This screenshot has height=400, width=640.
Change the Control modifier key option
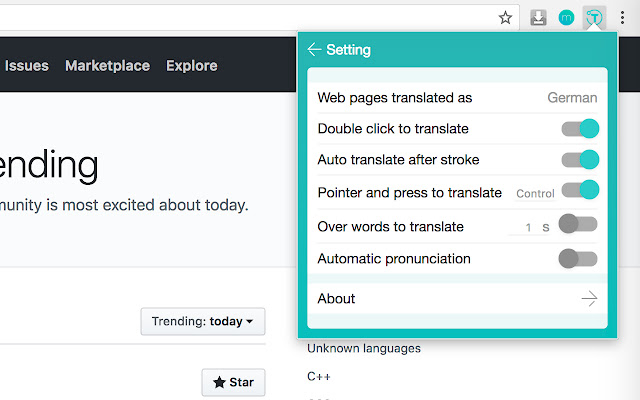pyautogui.click(x=535, y=193)
